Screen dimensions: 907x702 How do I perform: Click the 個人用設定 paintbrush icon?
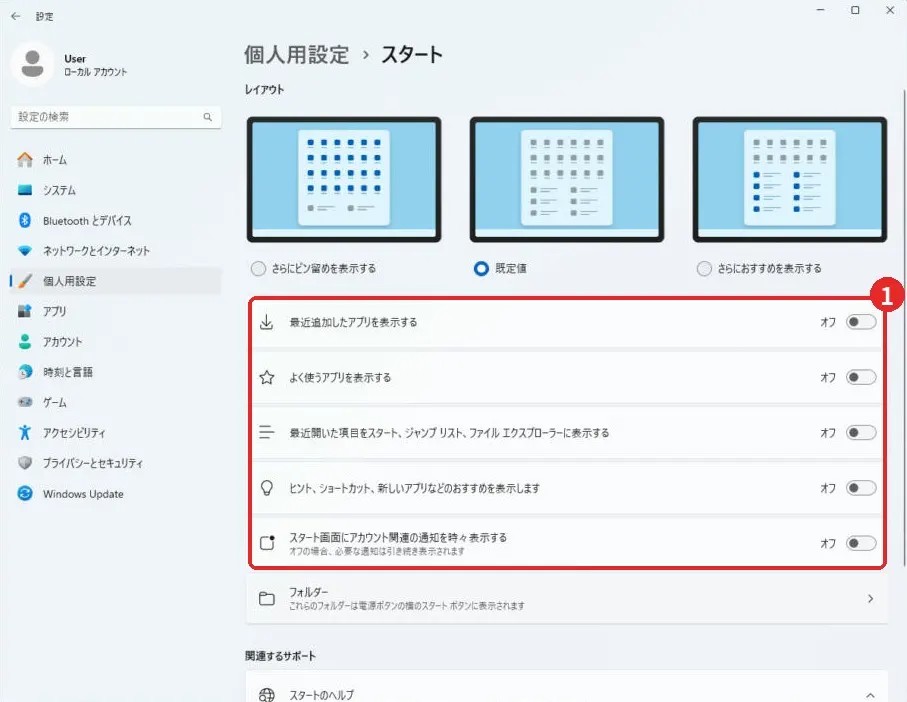coord(25,281)
